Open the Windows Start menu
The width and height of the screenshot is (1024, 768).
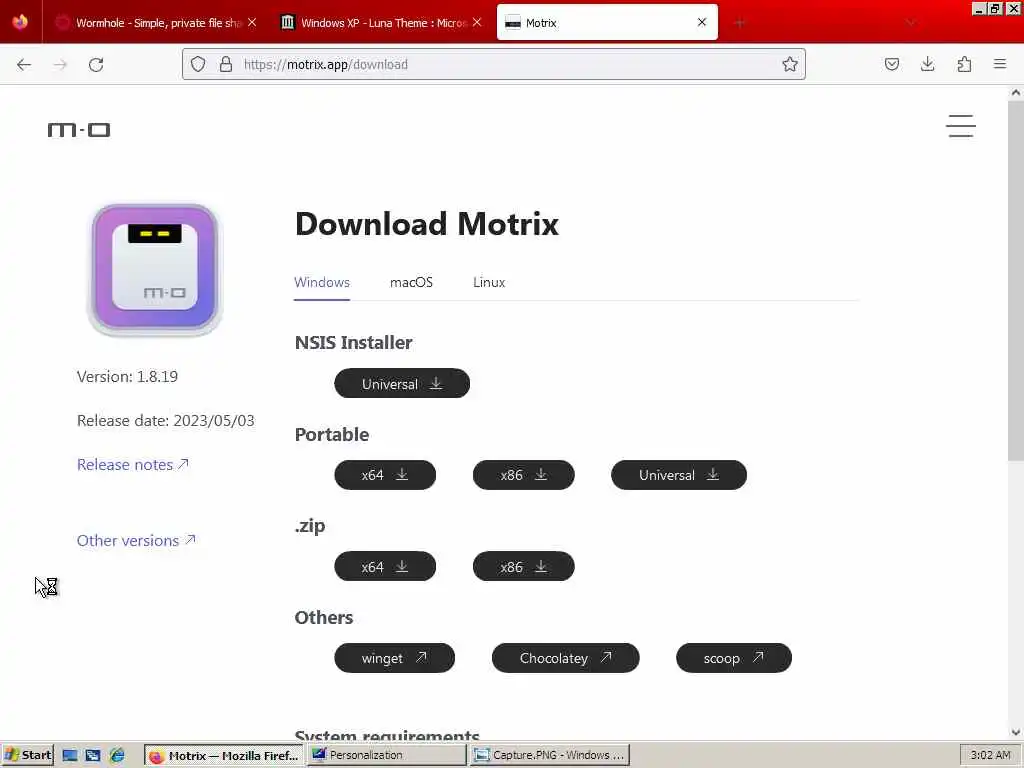coord(27,755)
